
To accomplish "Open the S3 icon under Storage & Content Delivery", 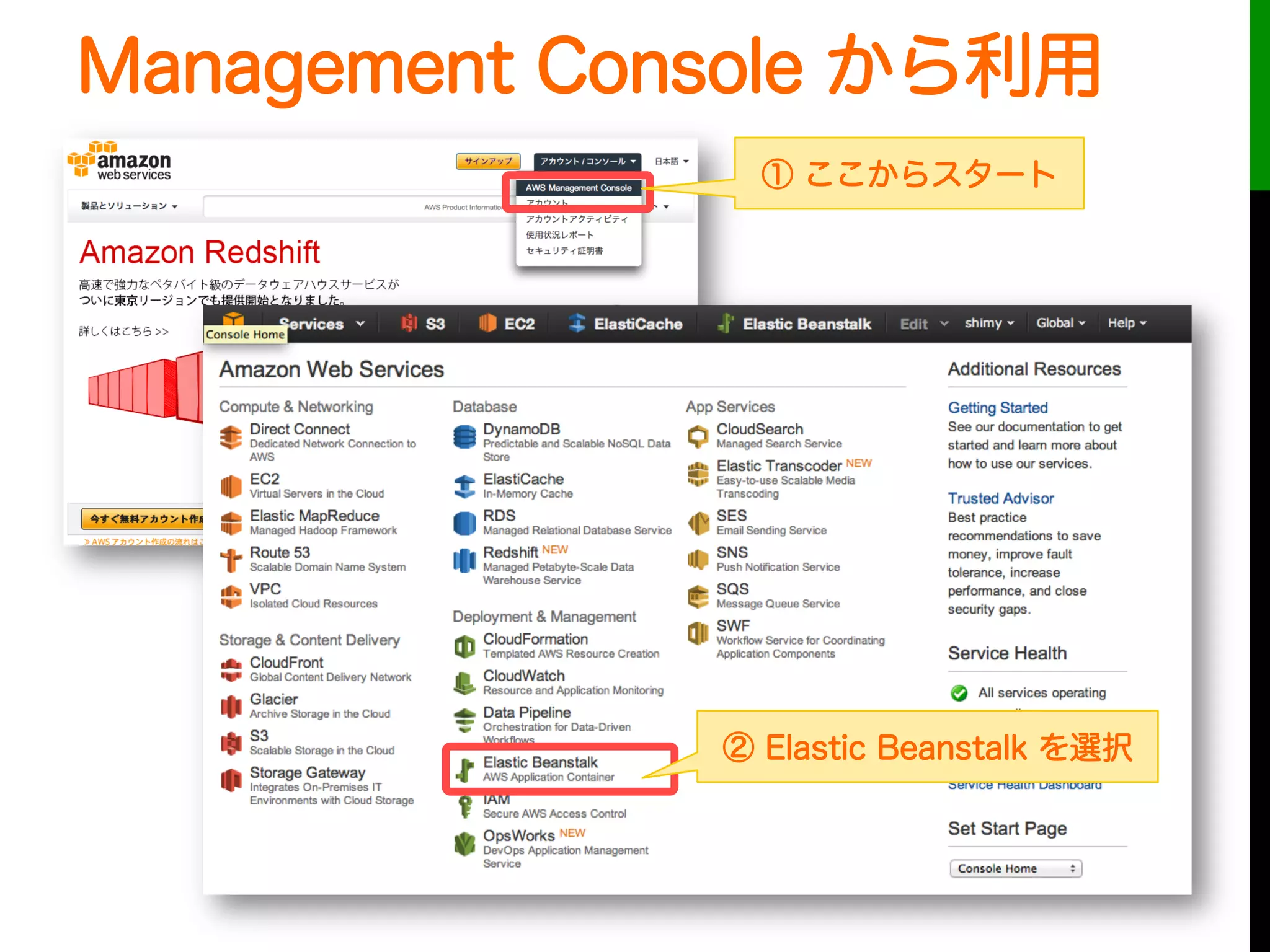I will coord(231,743).
